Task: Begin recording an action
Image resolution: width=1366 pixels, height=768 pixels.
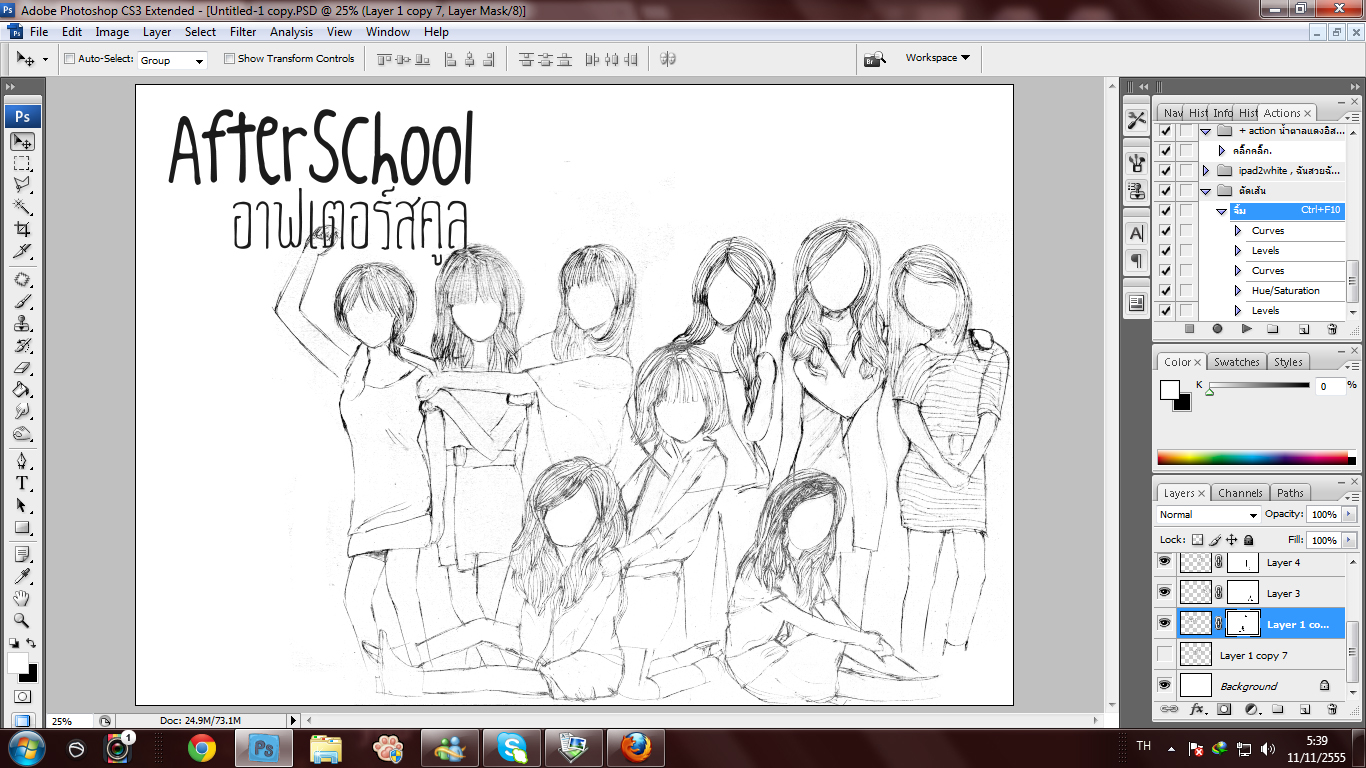Action: pos(1217,329)
